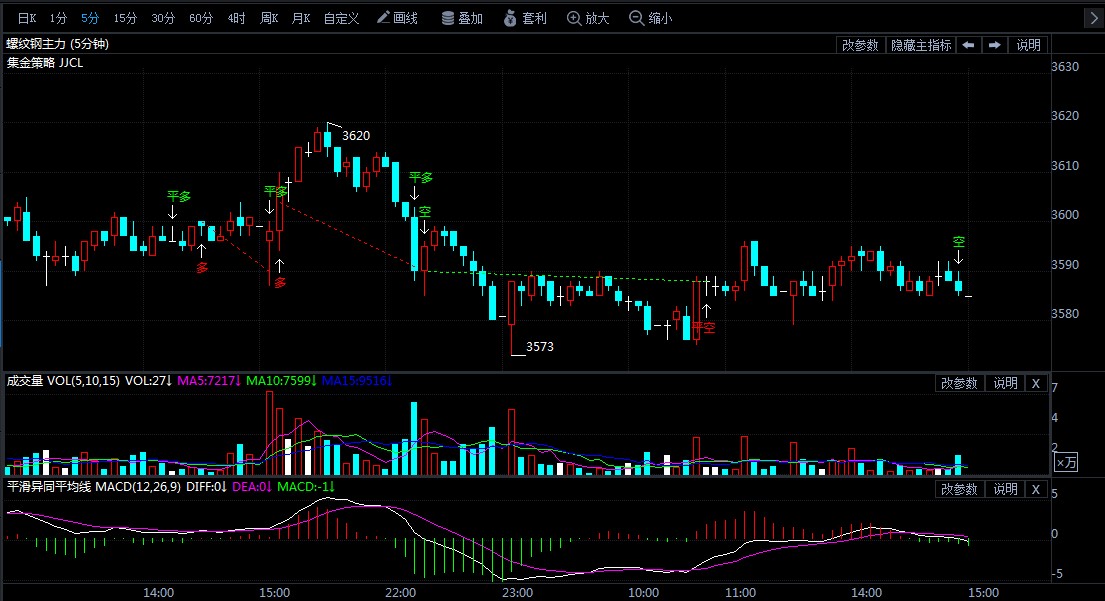
Task: Open 说明 for main chart indicator
Action: pos(1028,45)
